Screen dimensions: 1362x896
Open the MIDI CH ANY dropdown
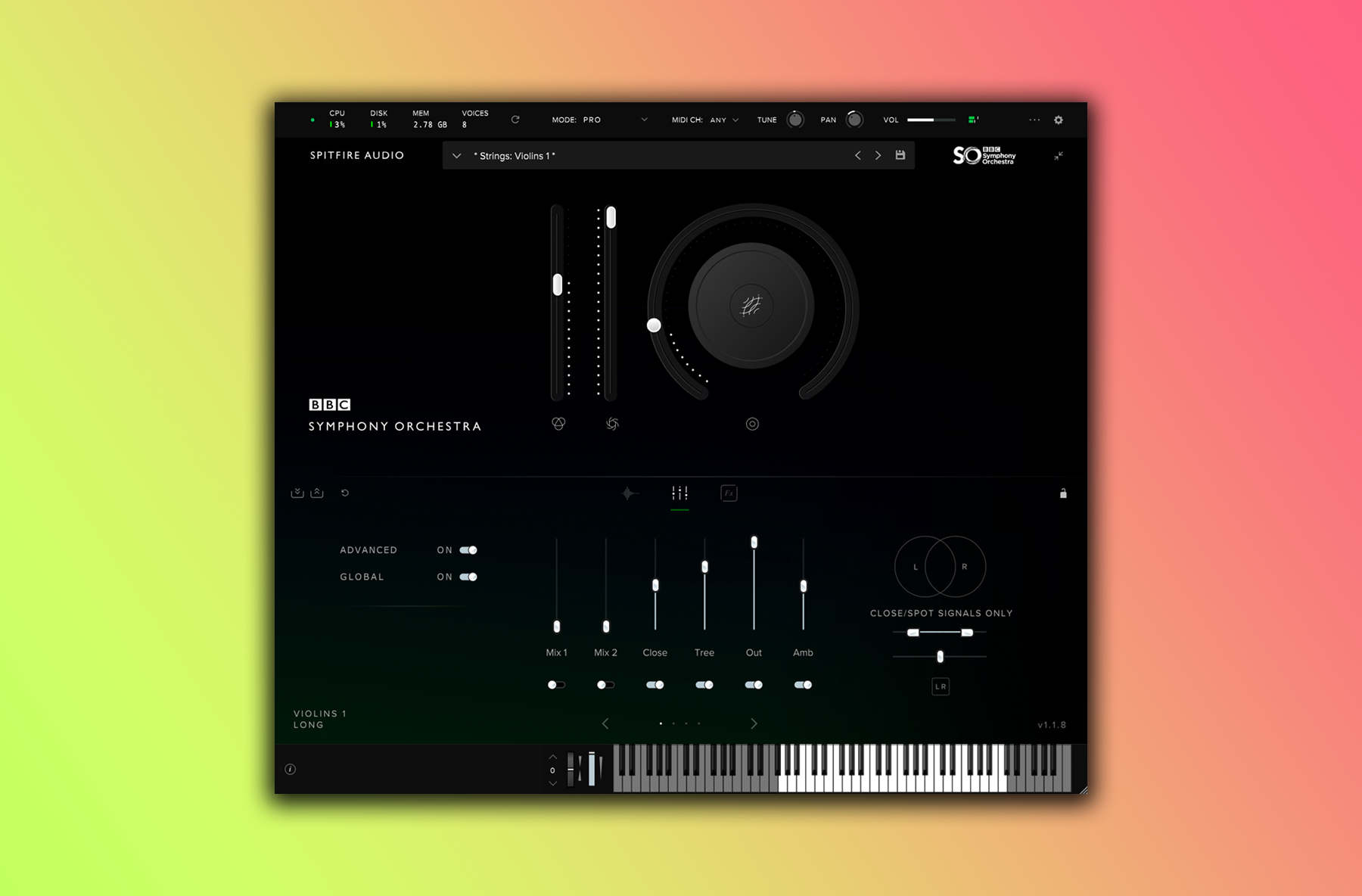704,120
